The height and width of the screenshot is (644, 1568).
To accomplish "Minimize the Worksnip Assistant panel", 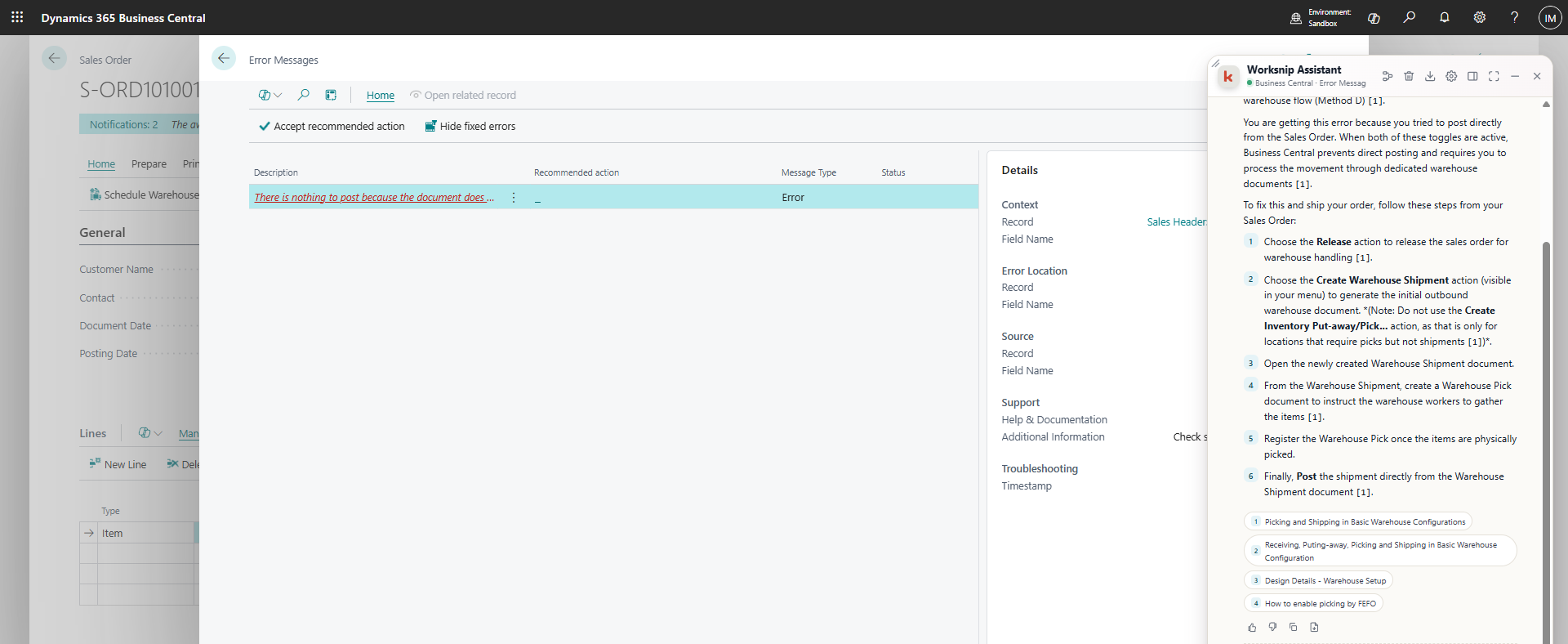I will [1515, 76].
